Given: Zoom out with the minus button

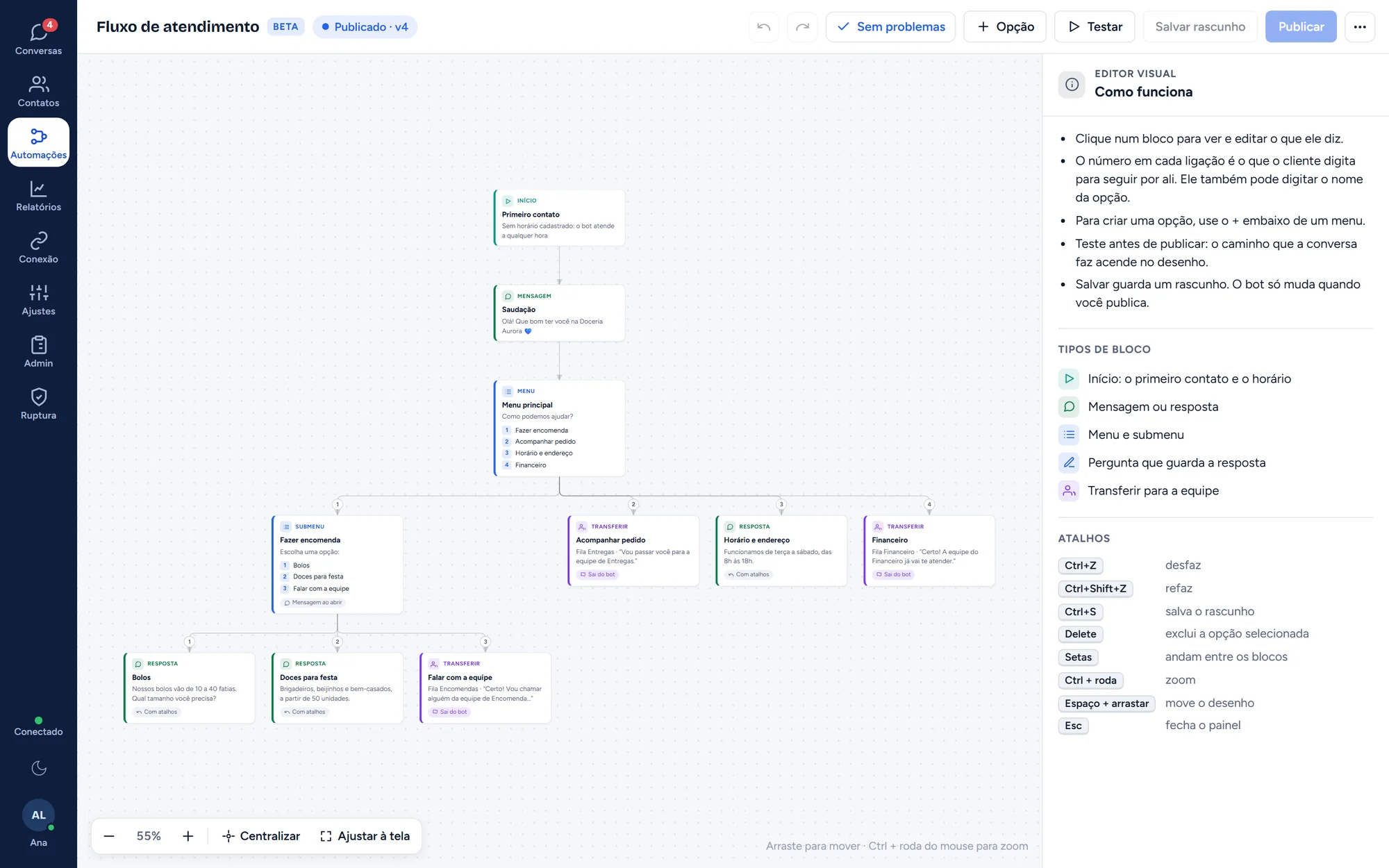Looking at the screenshot, I should (x=109, y=836).
